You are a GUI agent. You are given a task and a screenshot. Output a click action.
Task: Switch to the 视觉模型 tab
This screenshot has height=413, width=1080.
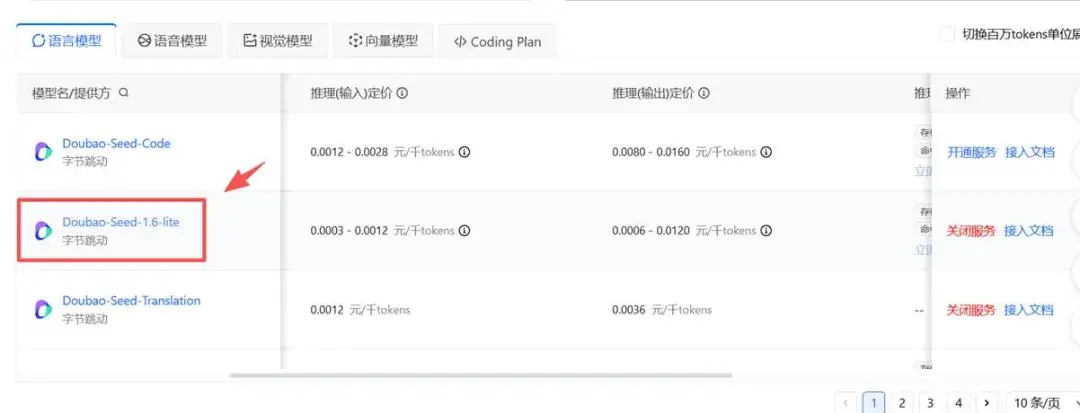coord(277,41)
